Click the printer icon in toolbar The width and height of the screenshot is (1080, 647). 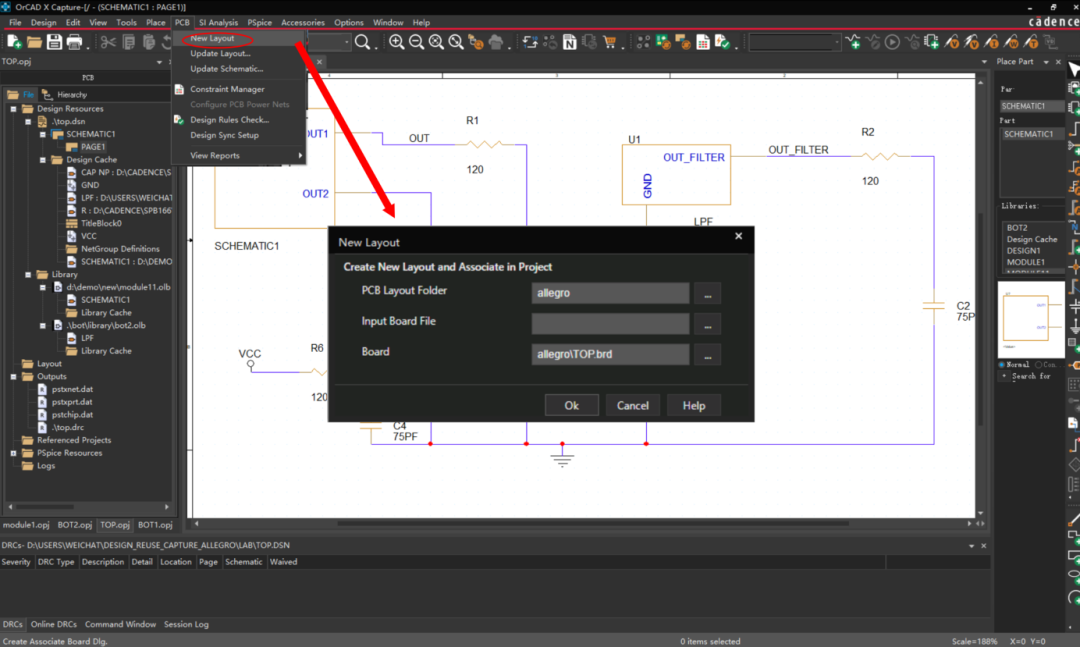tap(76, 42)
